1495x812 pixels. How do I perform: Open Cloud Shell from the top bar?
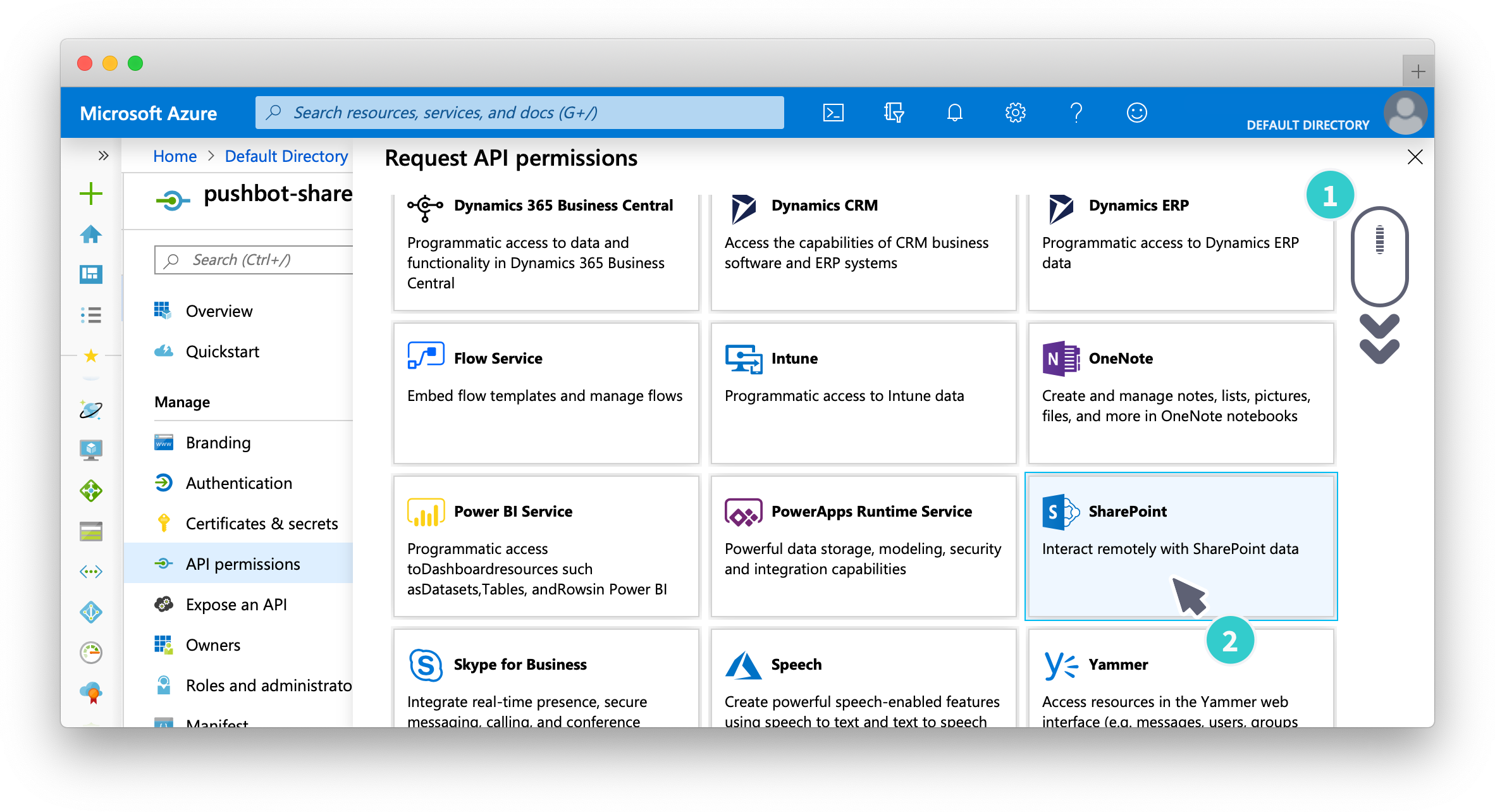click(833, 113)
